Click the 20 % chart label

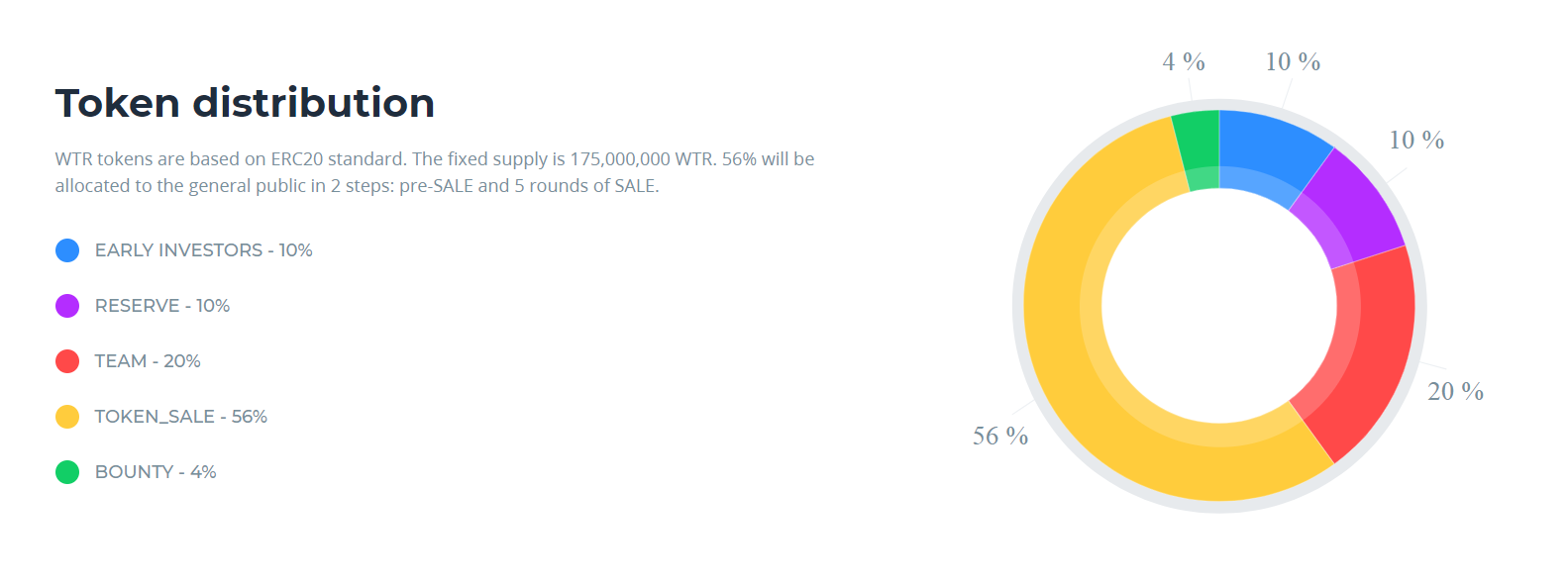(1455, 392)
